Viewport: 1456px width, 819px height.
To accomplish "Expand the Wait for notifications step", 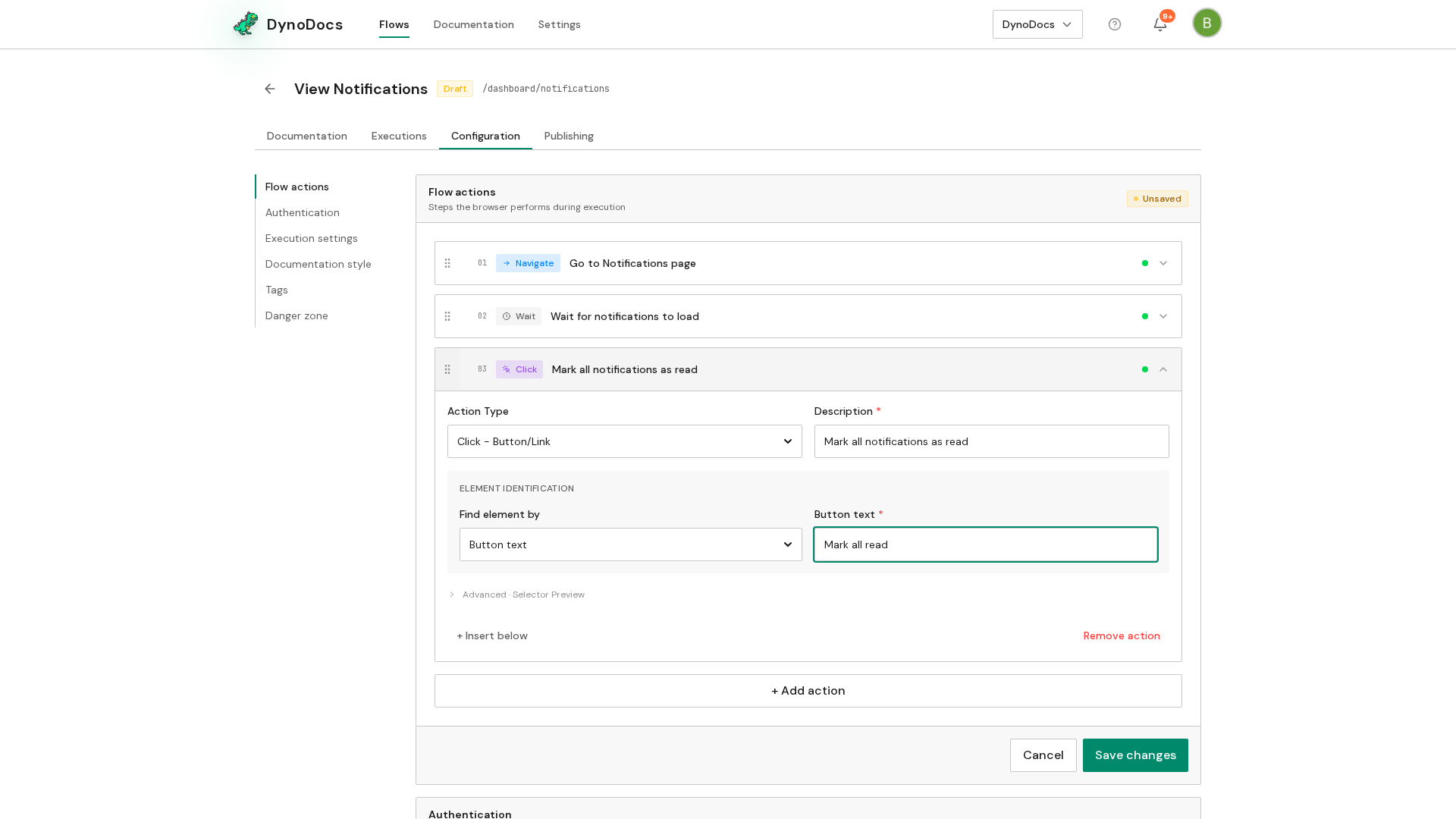I will 1163,316.
